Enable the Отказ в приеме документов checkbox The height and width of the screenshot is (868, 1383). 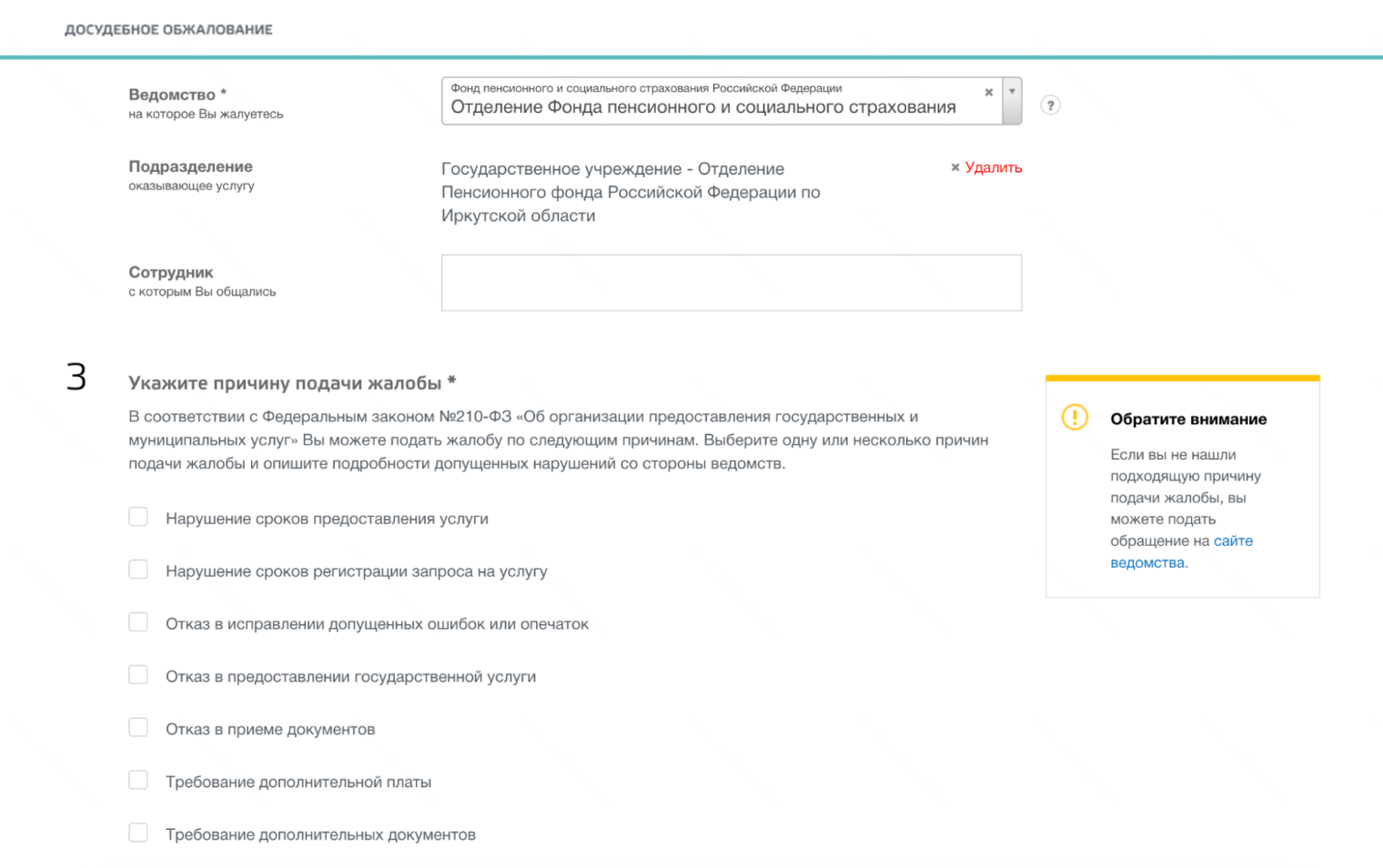[x=137, y=727]
